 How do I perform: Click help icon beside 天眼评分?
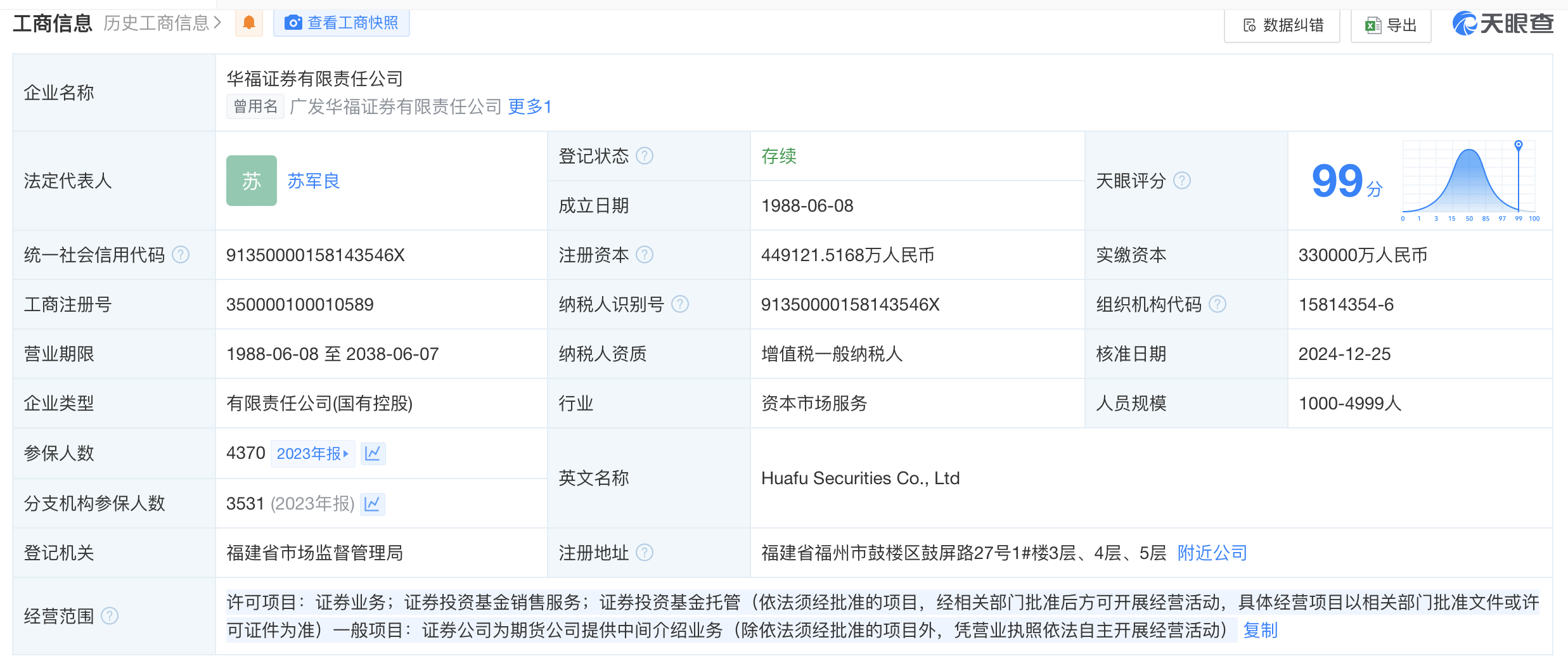coord(1182,181)
